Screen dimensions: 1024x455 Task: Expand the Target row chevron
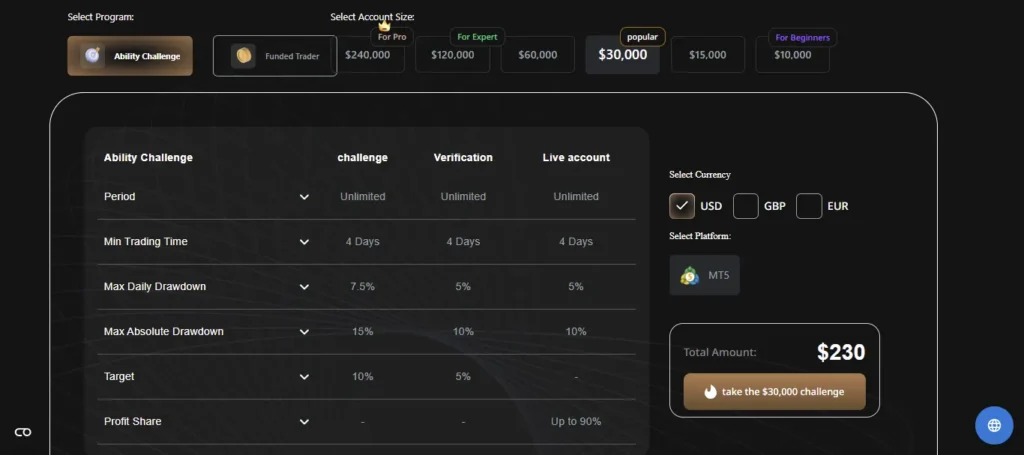[304, 377]
